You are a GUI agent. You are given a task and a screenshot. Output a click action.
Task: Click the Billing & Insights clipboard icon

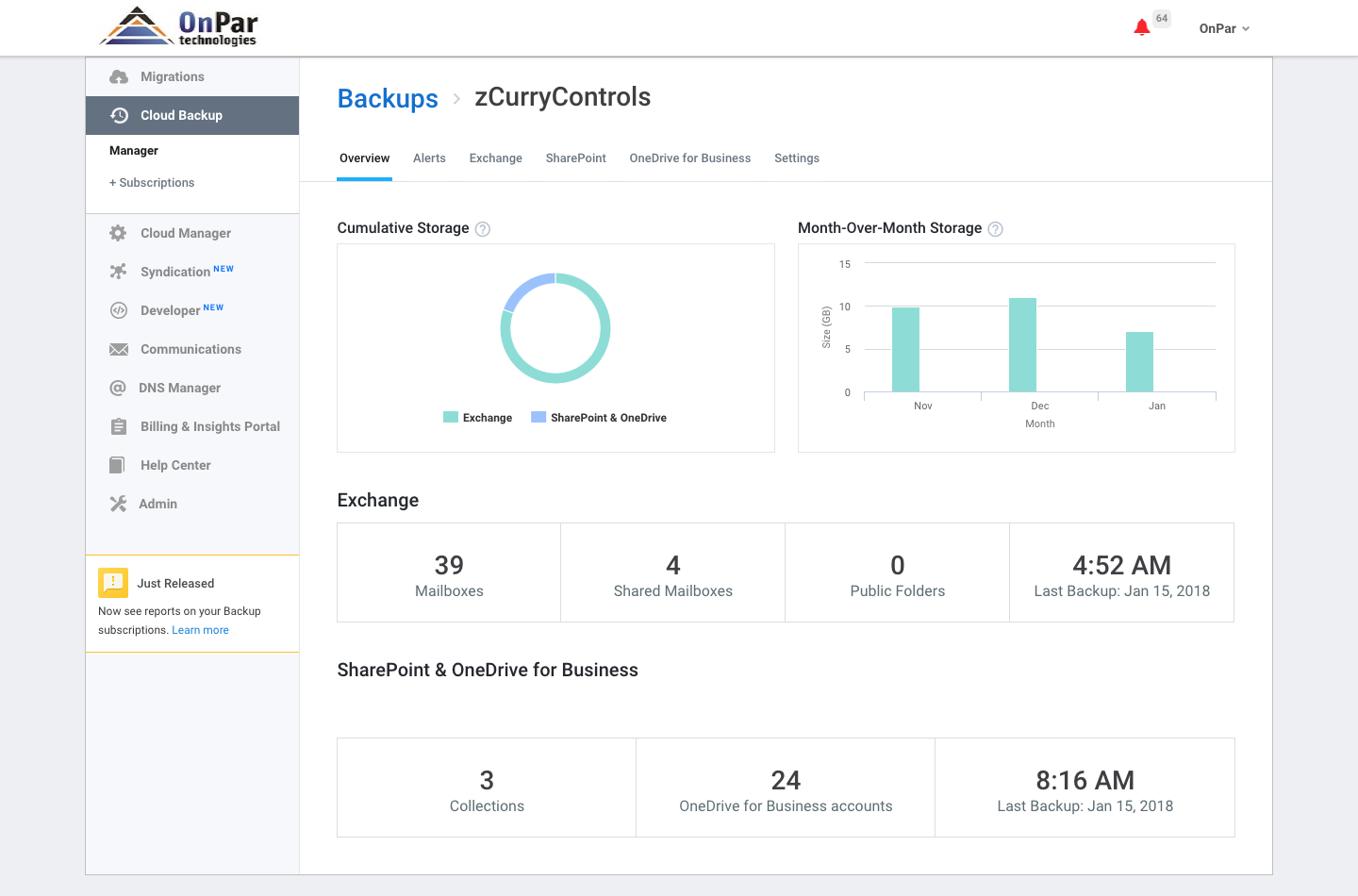tap(119, 426)
